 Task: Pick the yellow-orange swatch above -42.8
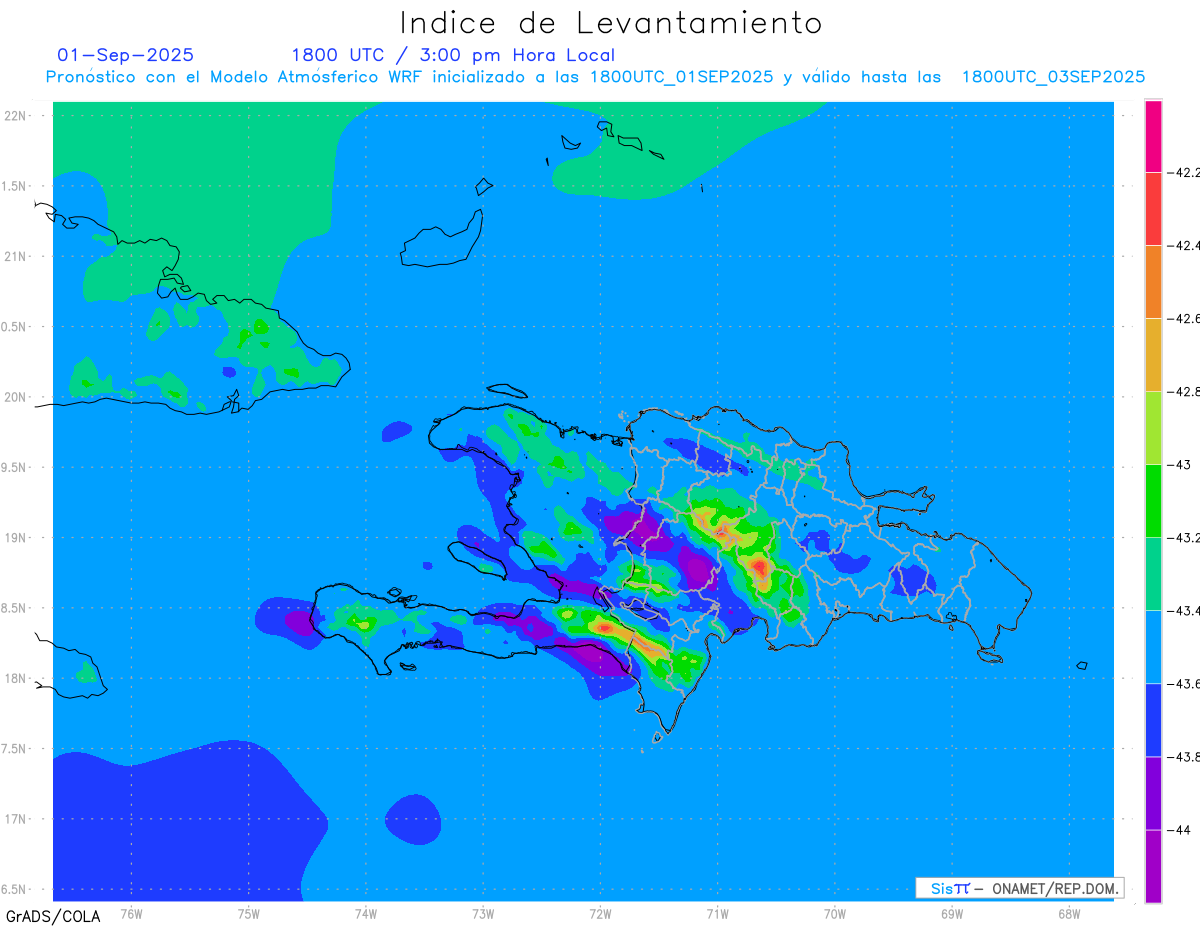[x=1153, y=354]
